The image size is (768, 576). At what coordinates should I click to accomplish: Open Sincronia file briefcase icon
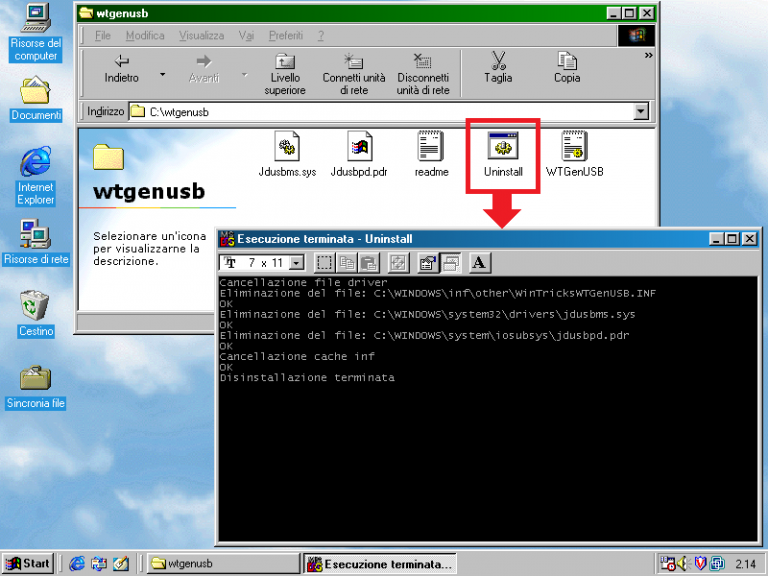coord(36,387)
